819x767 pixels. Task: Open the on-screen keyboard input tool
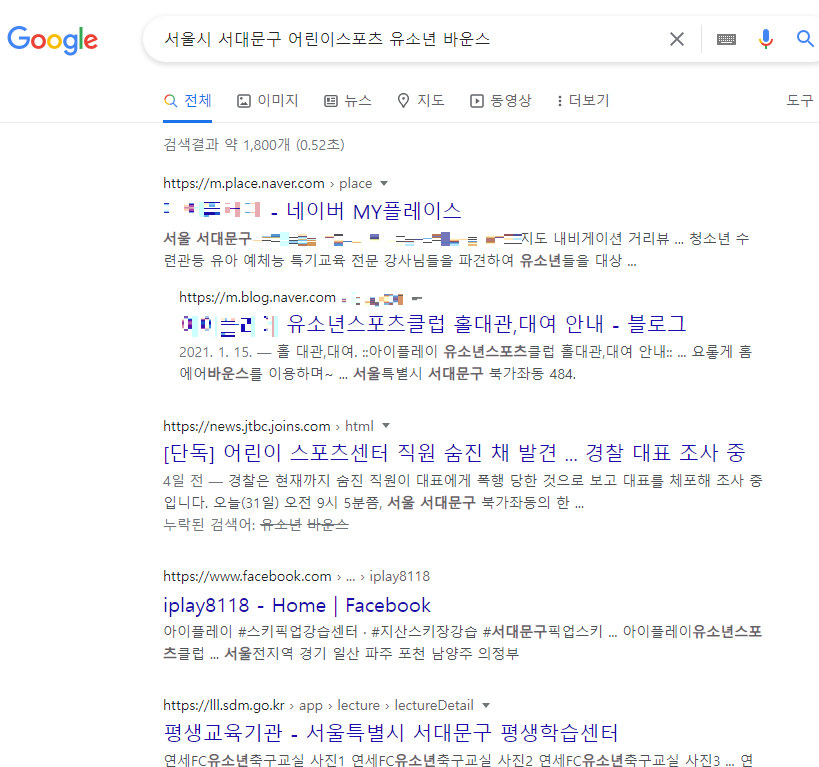click(726, 39)
